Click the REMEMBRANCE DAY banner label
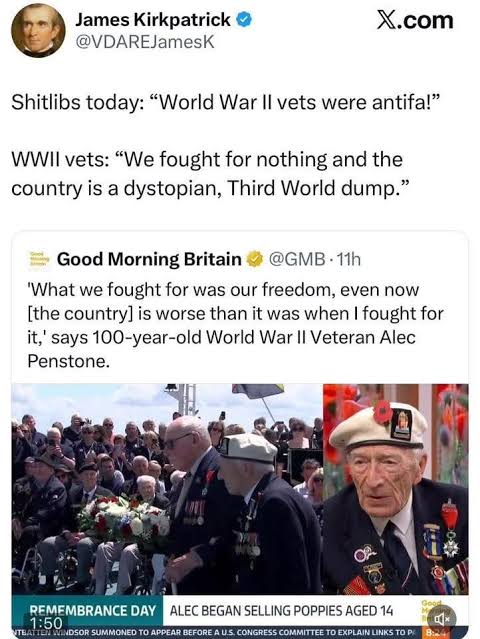 [x=92, y=610]
